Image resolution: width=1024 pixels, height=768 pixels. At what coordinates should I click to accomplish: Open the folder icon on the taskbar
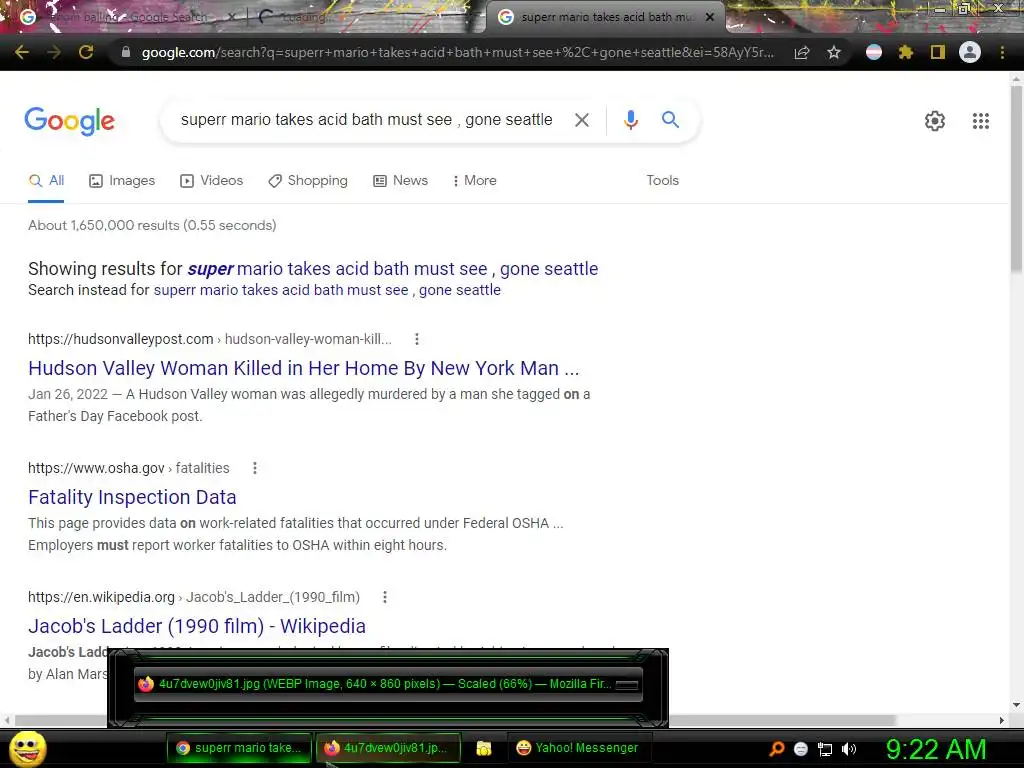(484, 748)
